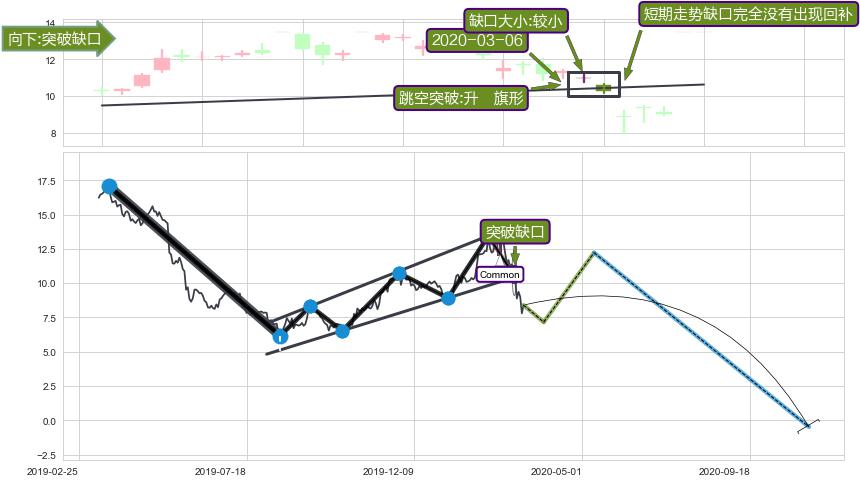Screen dimensions: 860x483
Task: Click the 'Common' gap tag
Action: 500,275
